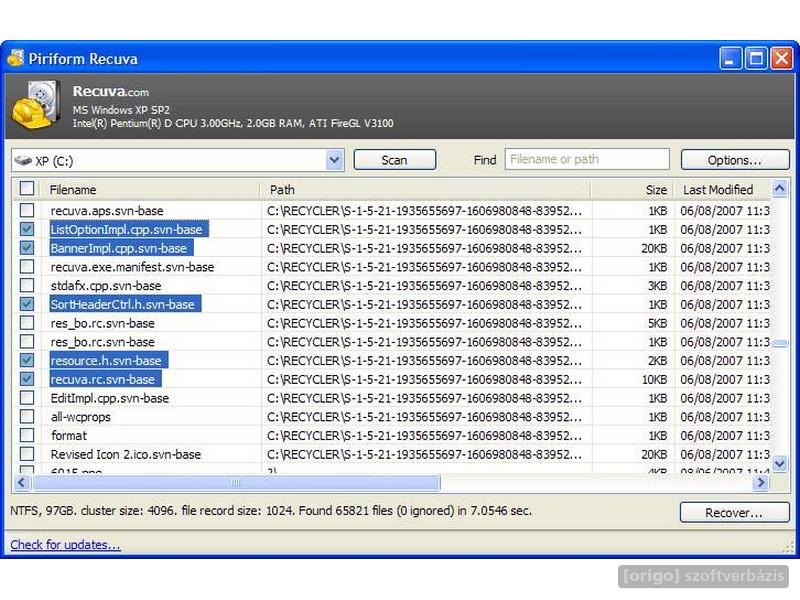800x600 pixels.
Task: Check the recuva.aps.svn-base checkbox
Action: tap(27, 210)
